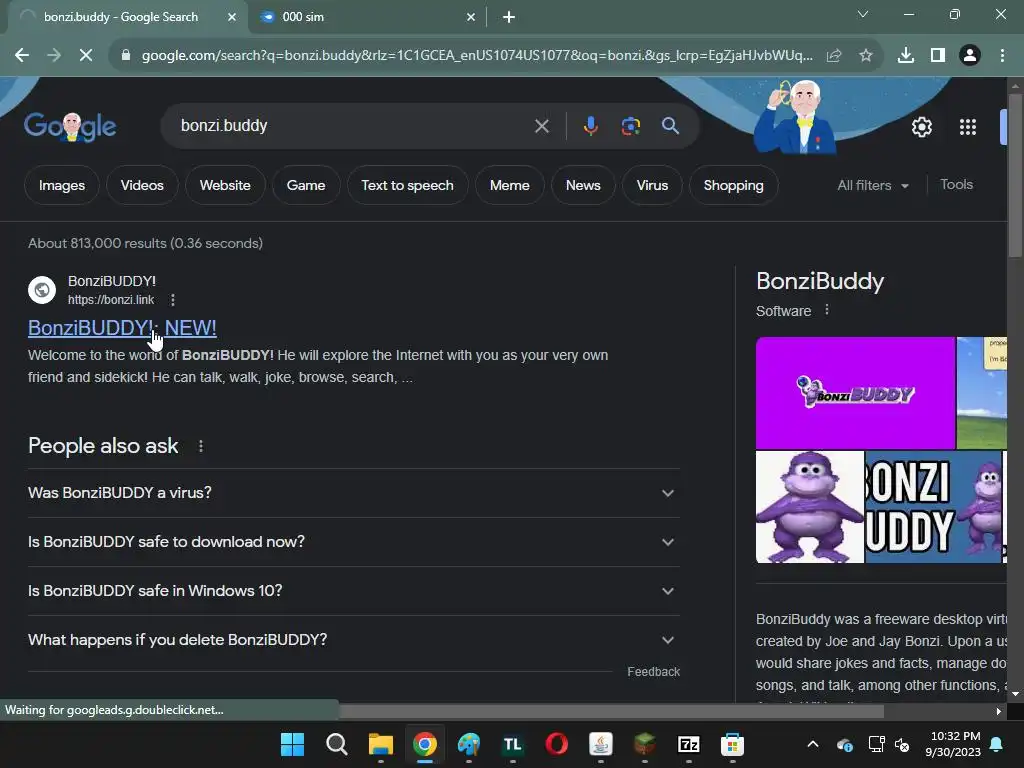Click the https://bonzi.link URL text
The height and width of the screenshot is (768, 1024).
coord(111,300)
